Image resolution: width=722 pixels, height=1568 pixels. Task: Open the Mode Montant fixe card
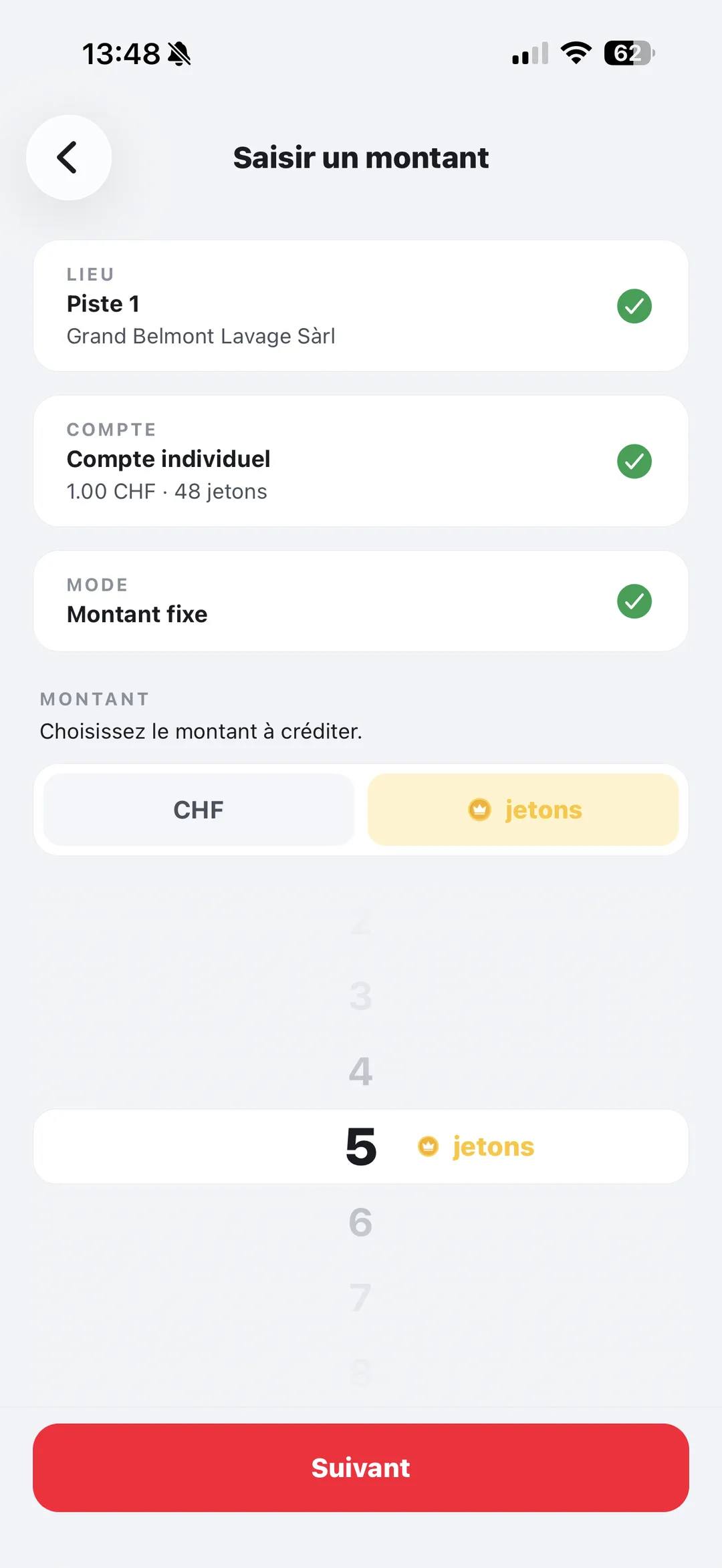pos(361,601)
